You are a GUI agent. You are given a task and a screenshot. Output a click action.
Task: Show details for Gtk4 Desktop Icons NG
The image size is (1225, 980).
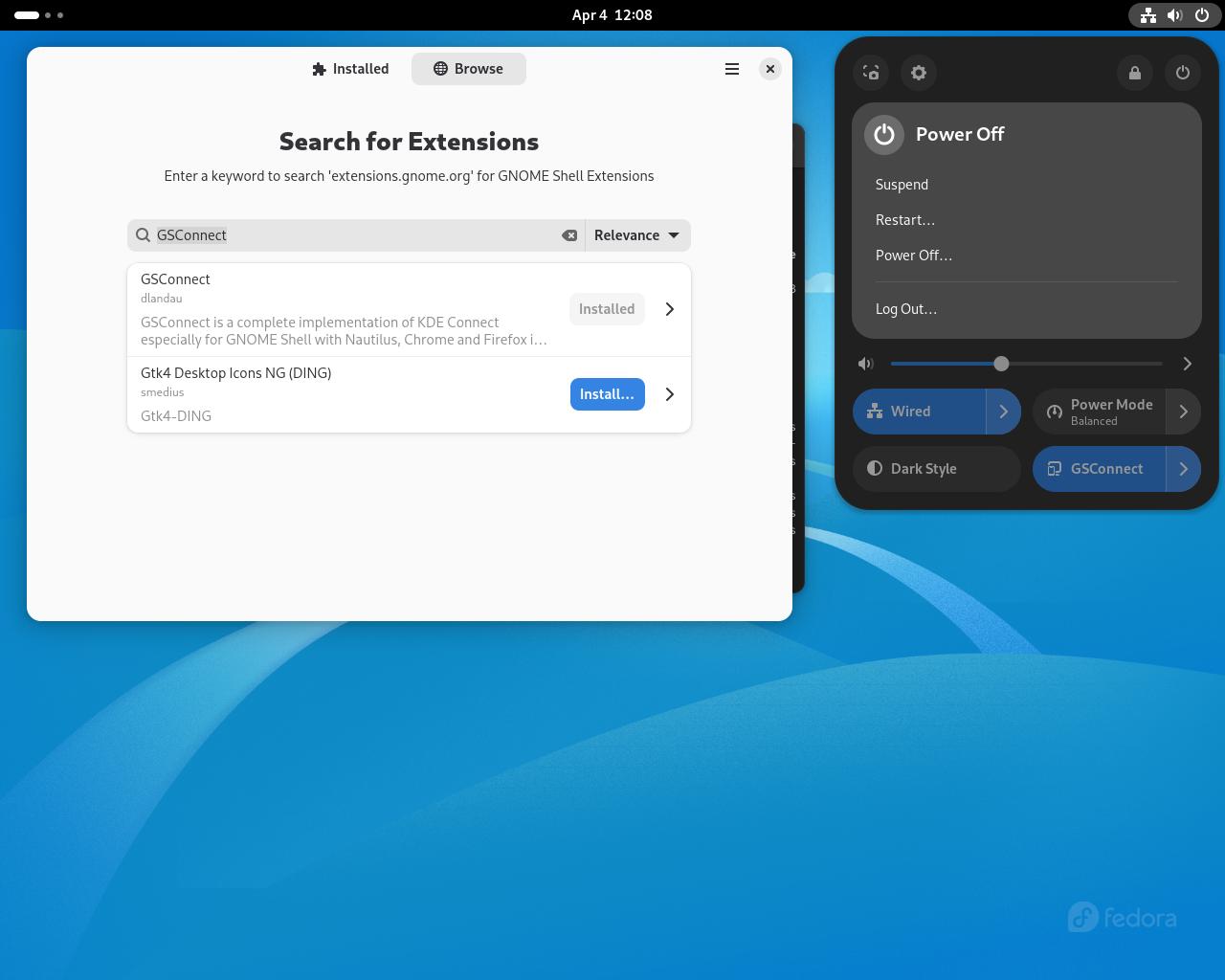pos(670,394)
